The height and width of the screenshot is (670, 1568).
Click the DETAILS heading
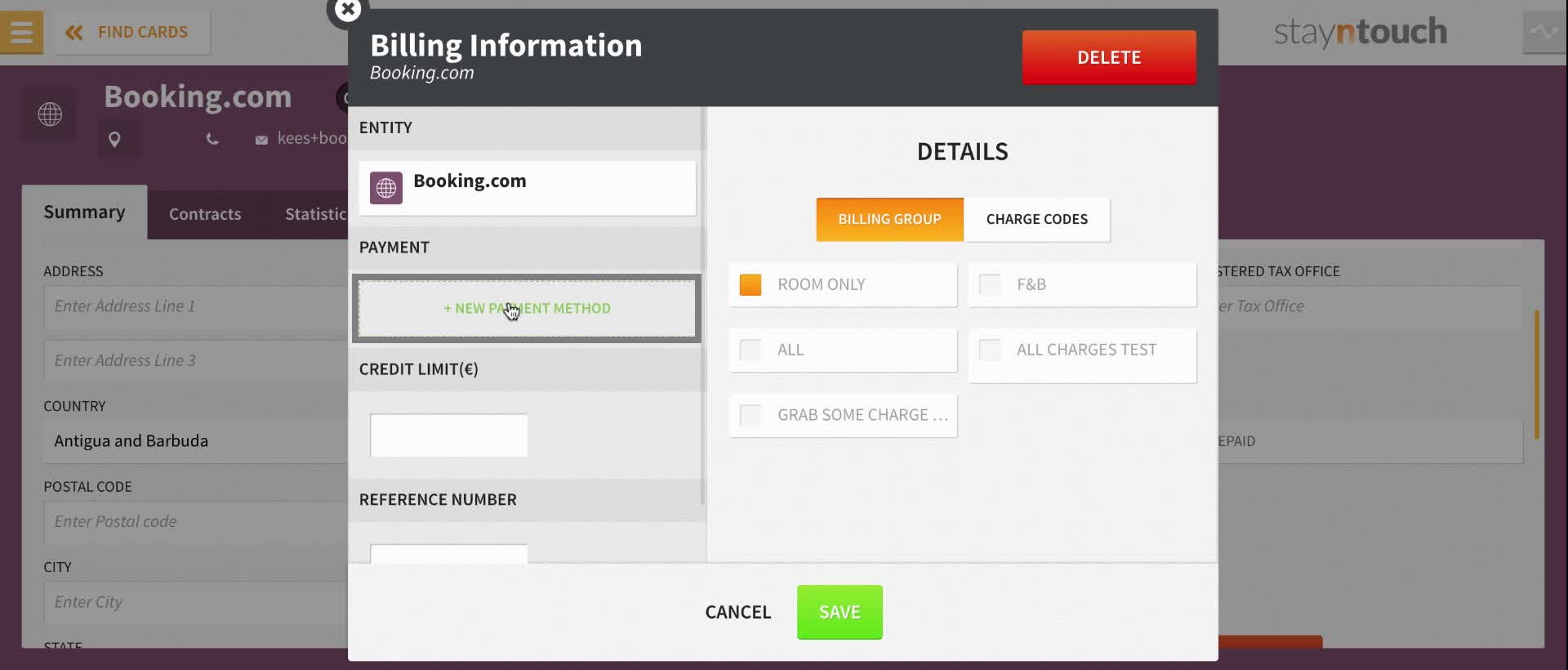click(962, 152)
